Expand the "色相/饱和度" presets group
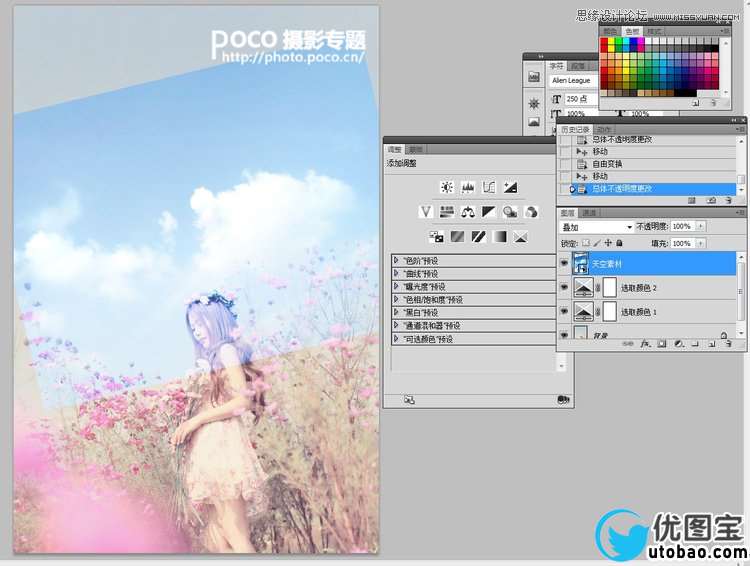 (396, 299)
